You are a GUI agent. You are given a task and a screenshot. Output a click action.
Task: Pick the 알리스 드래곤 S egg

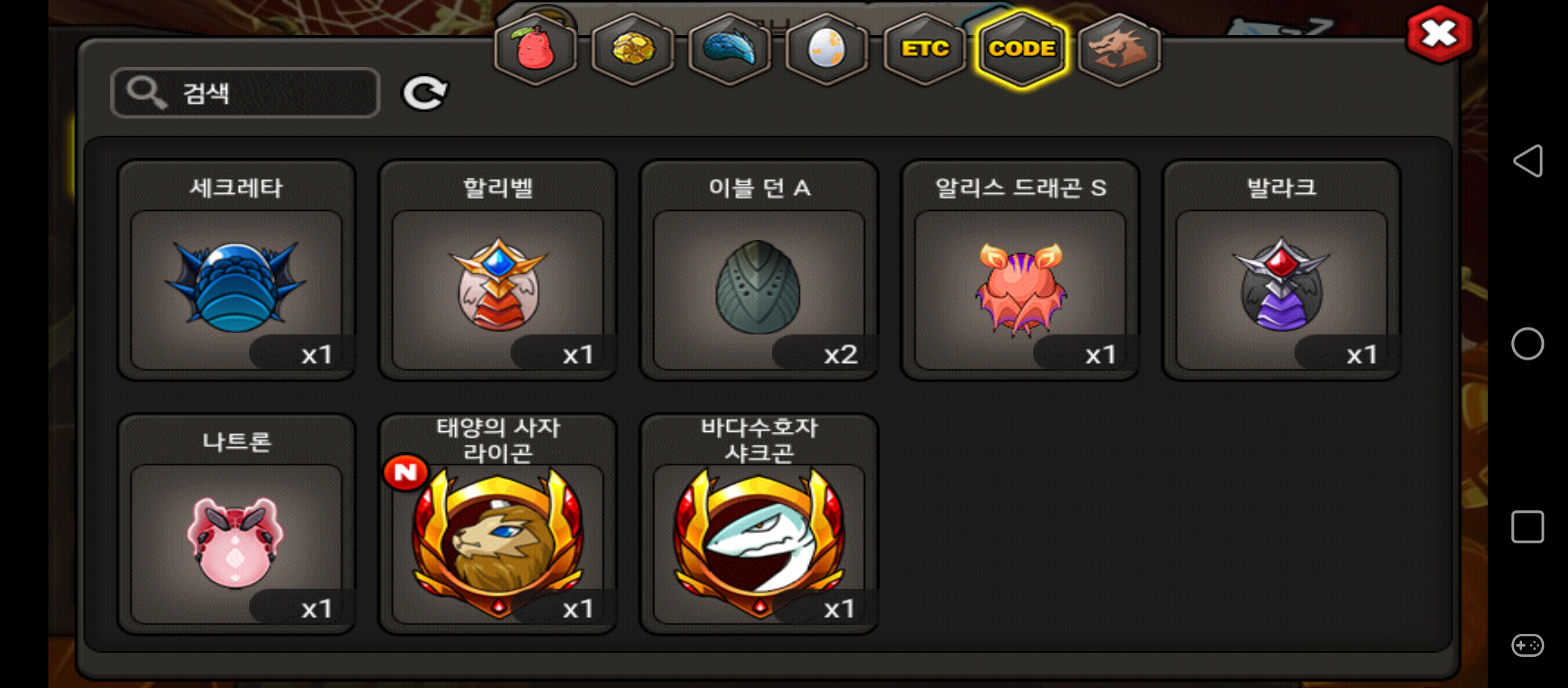pyautogui.click(x=1020, y=270)
